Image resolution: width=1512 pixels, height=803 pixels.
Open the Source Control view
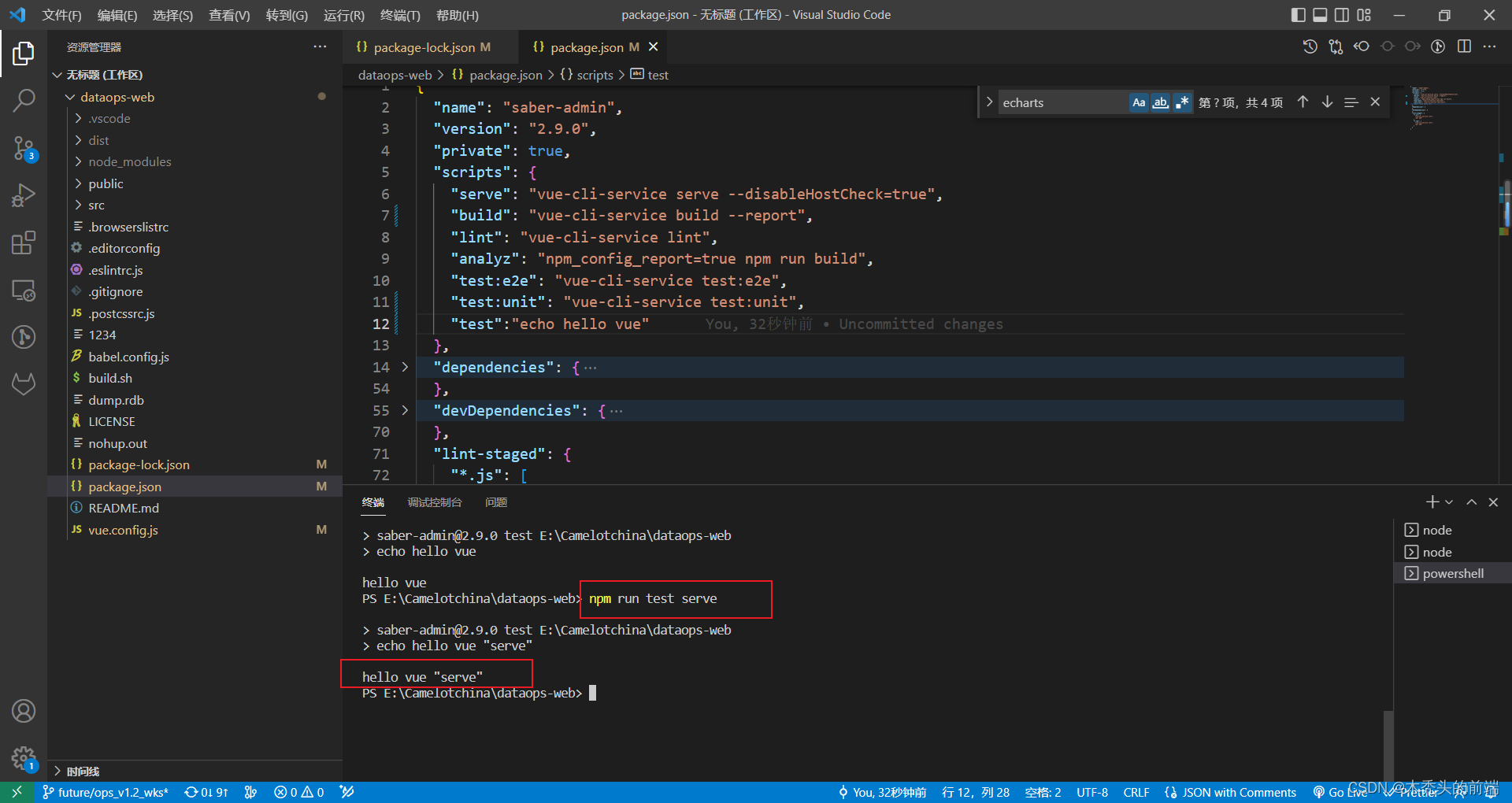point(24,148)
